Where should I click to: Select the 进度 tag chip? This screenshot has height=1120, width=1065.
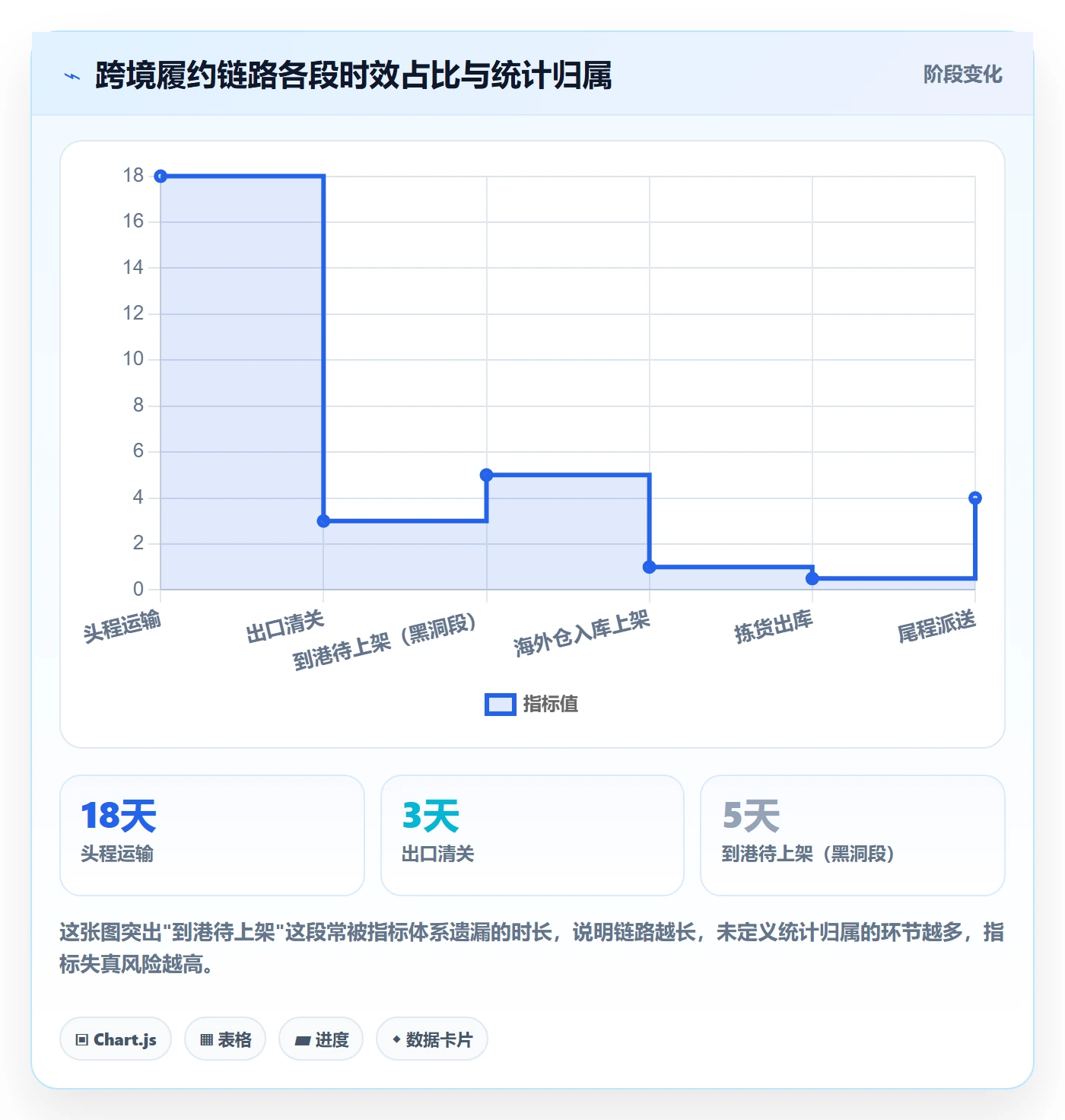tap(321, 1039)
